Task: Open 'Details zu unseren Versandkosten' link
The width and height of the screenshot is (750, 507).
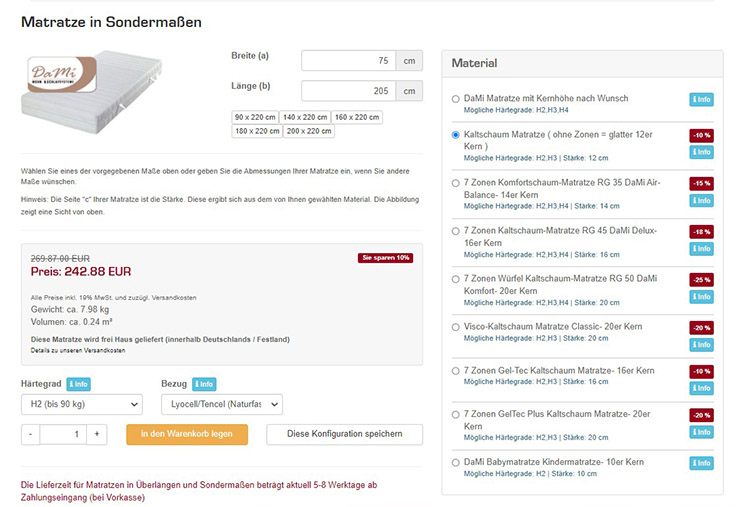Action: pos(78,351)
